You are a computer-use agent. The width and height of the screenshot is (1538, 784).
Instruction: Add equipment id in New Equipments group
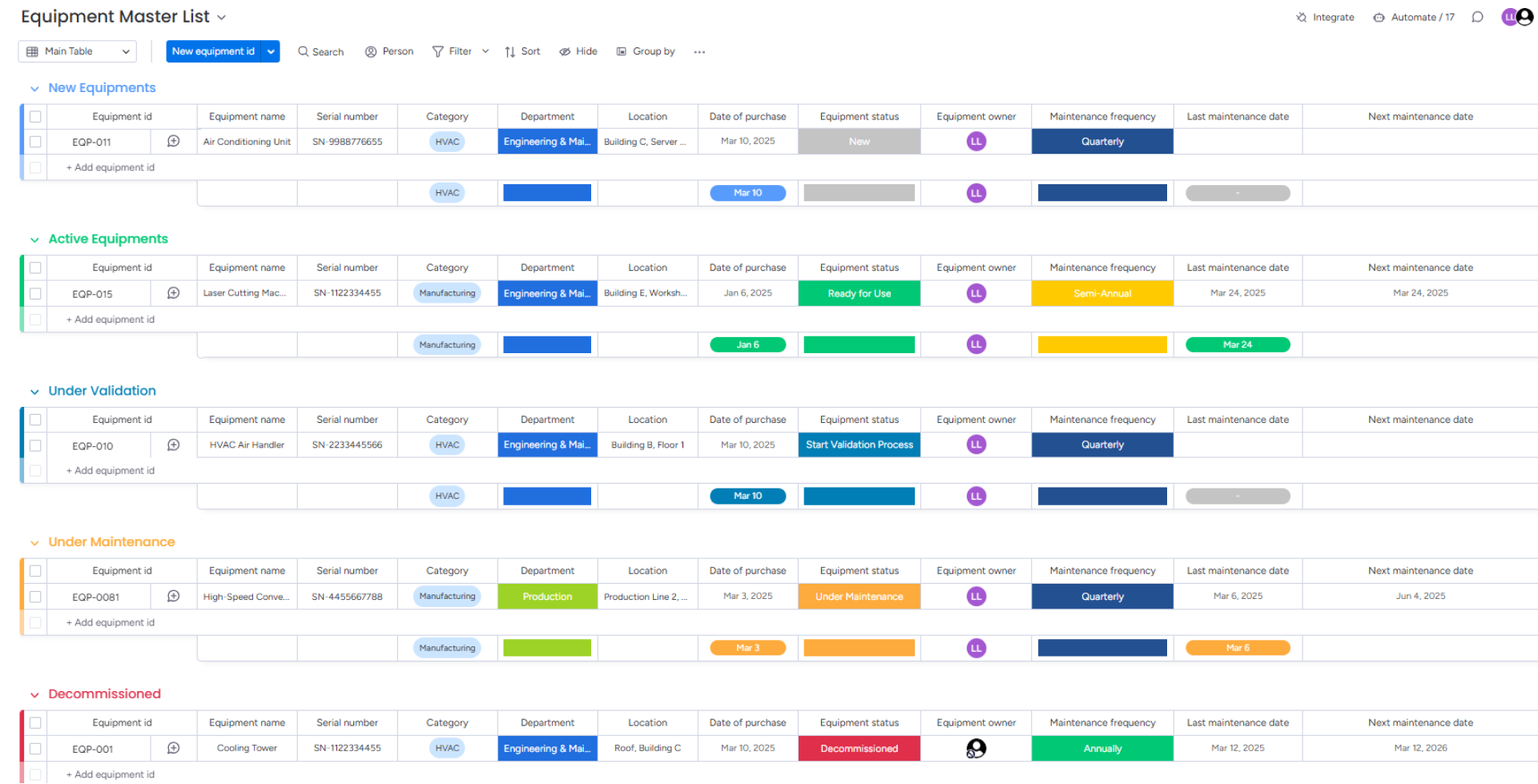[x=111, y=167]
